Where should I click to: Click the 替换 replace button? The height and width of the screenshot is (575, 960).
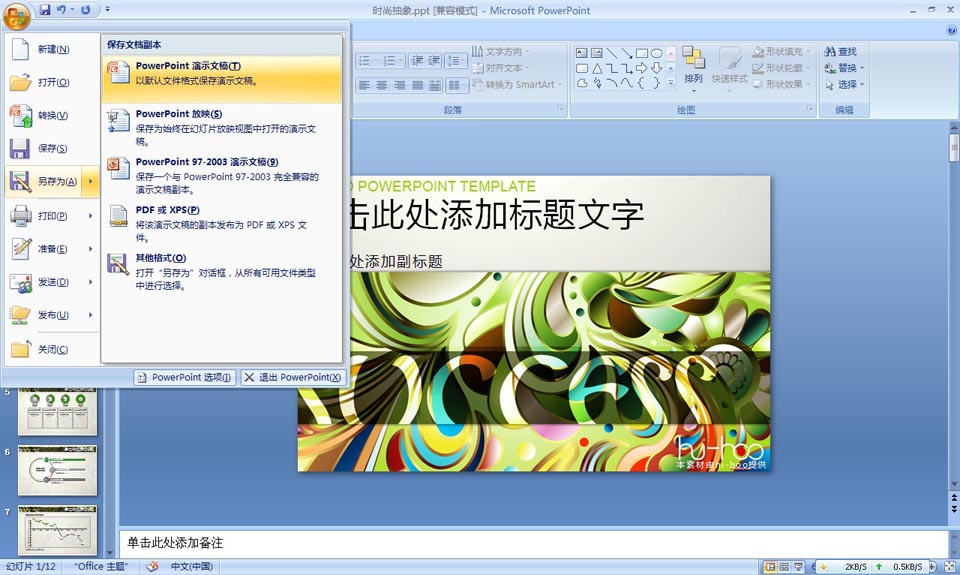coord(844,68)
